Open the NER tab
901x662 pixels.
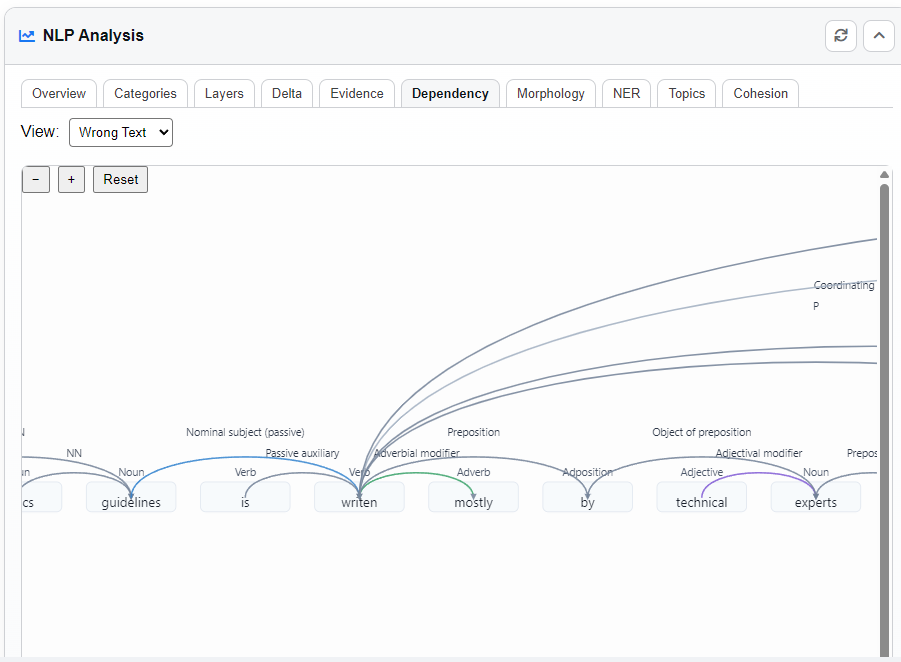click(626, 93)
